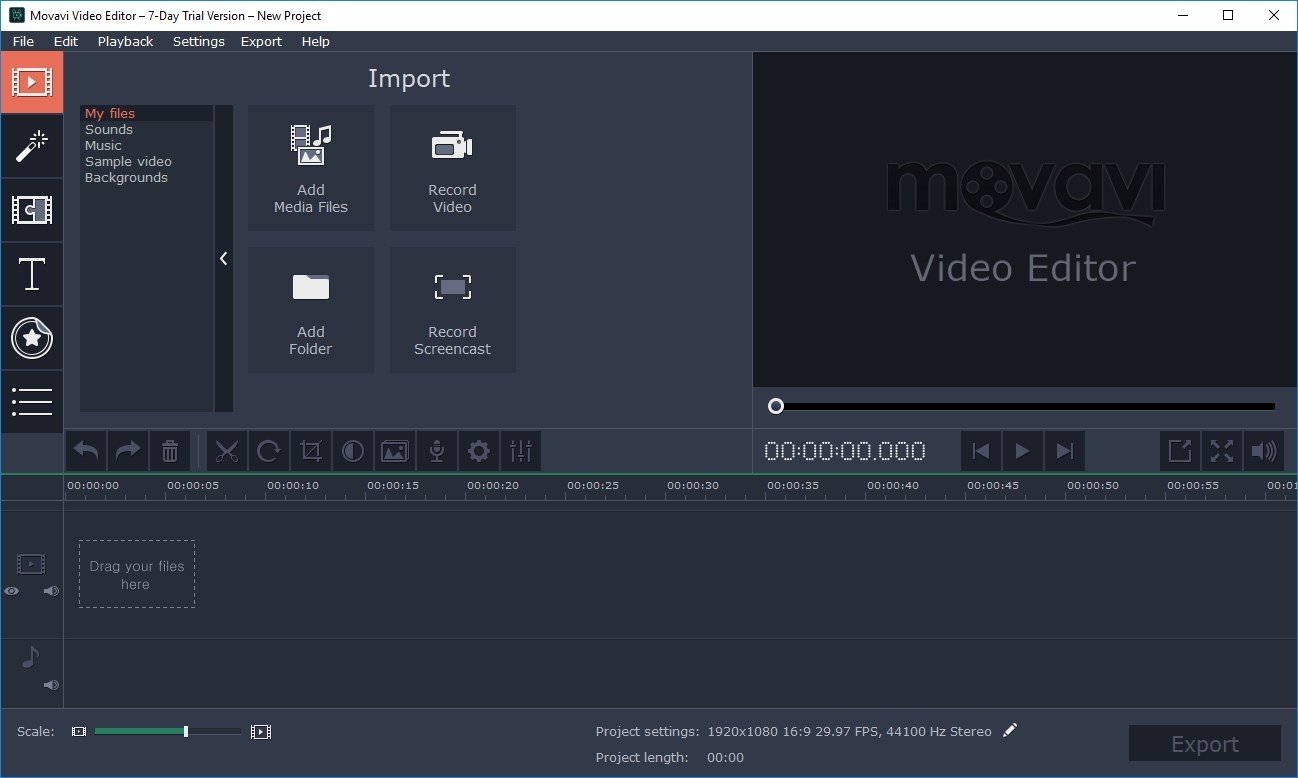This screenshot has height=778, width=1298.
Task: Toggle video track visibility eye icon
Action: pos(11,591)
